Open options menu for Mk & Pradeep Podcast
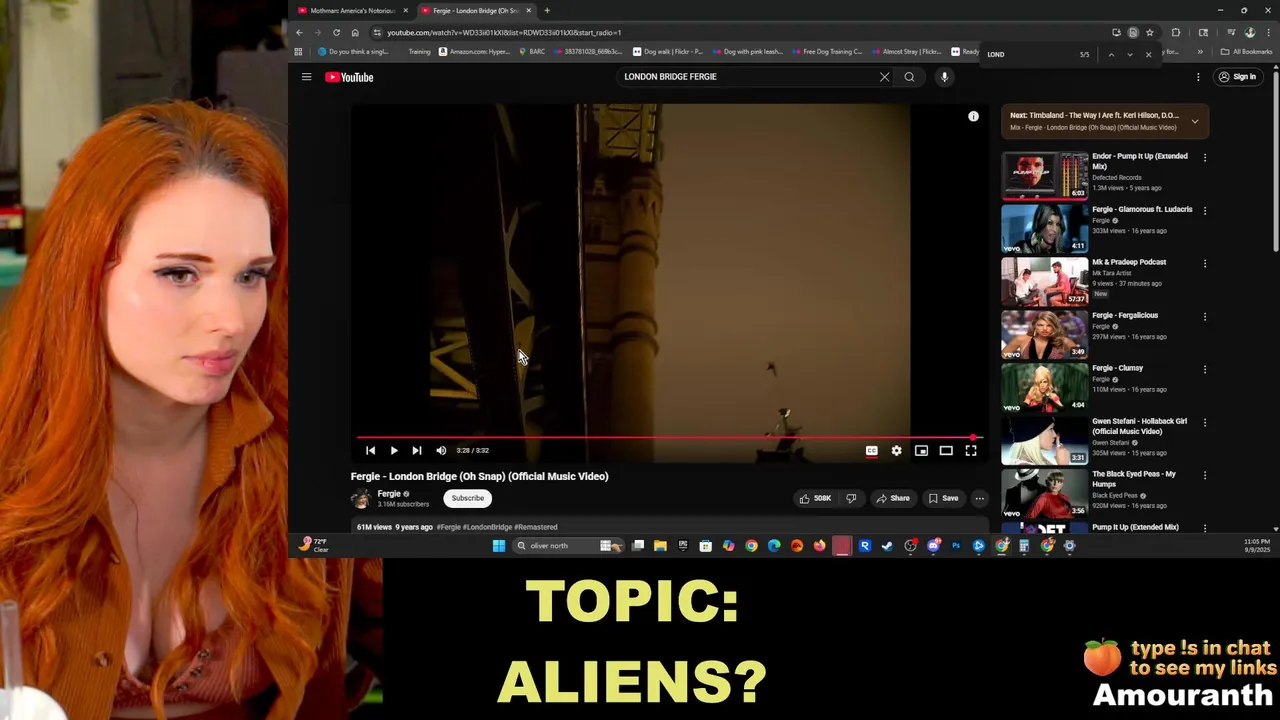This screenshot has width=1280, height=720. (1204, 264)
